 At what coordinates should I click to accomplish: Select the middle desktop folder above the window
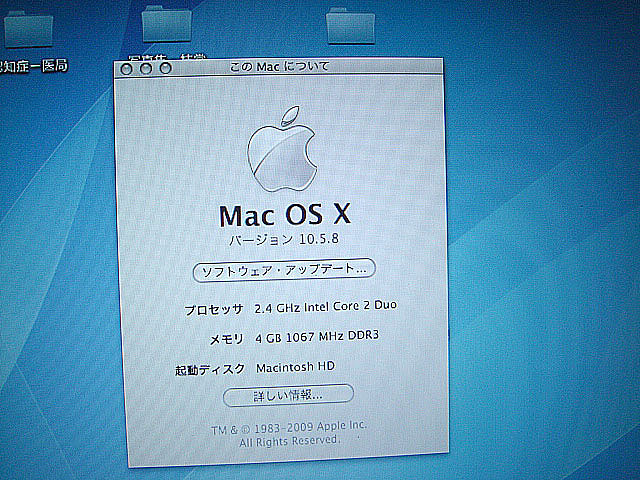[x=167, y=24]
